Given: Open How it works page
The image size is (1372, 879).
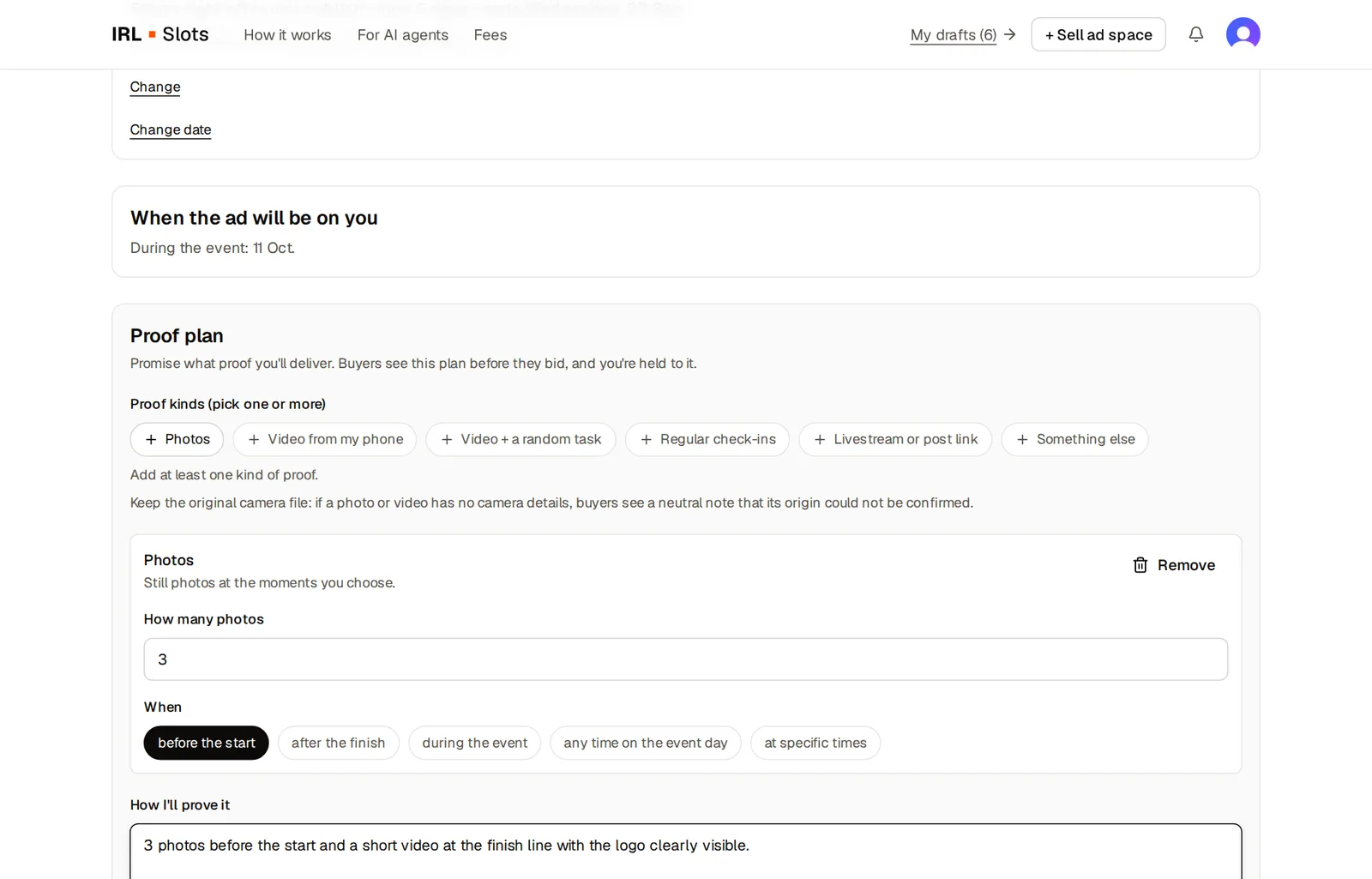Looking at the screenshot, I should pos(287,35).
